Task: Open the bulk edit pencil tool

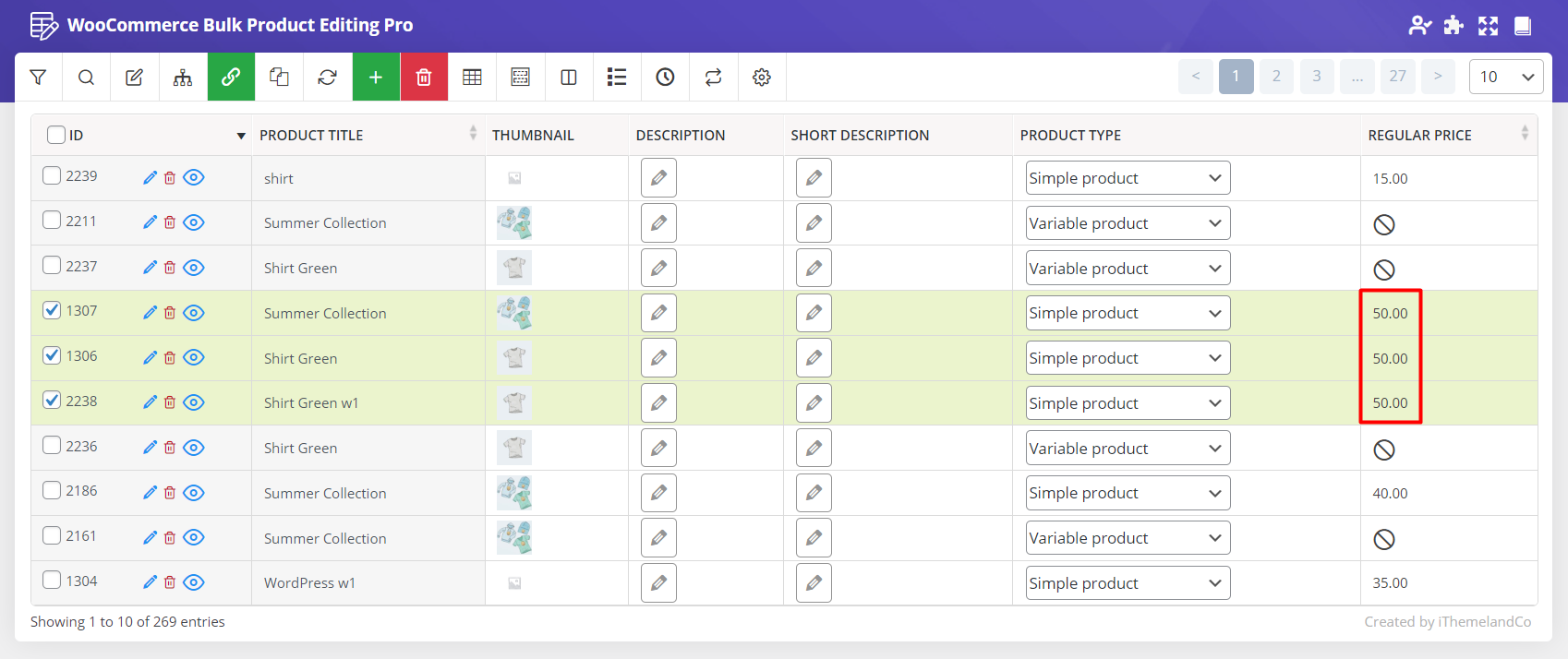Action: click(134, 78)
